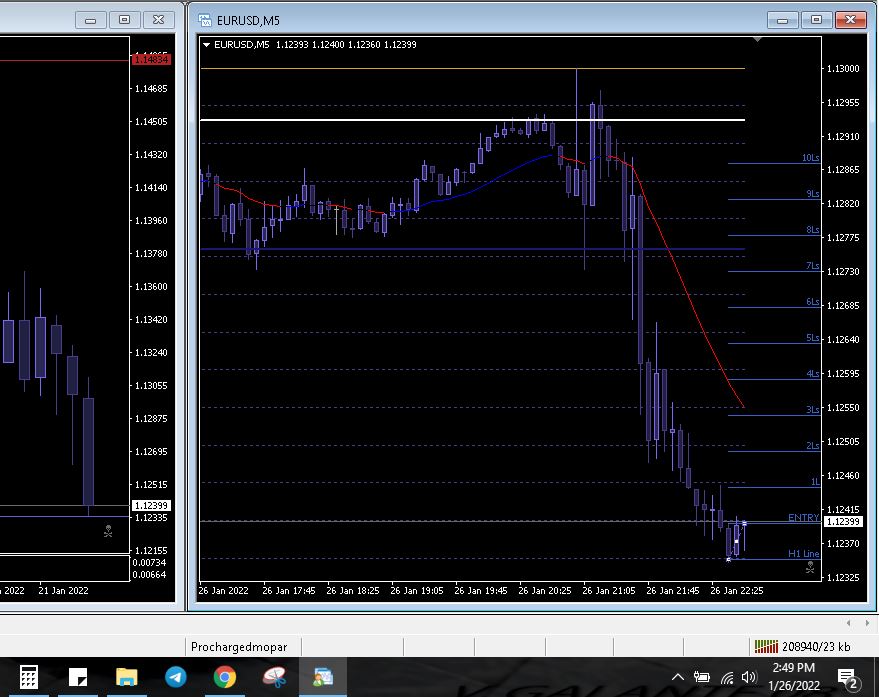Click the chart shift triangle marker

758,41
